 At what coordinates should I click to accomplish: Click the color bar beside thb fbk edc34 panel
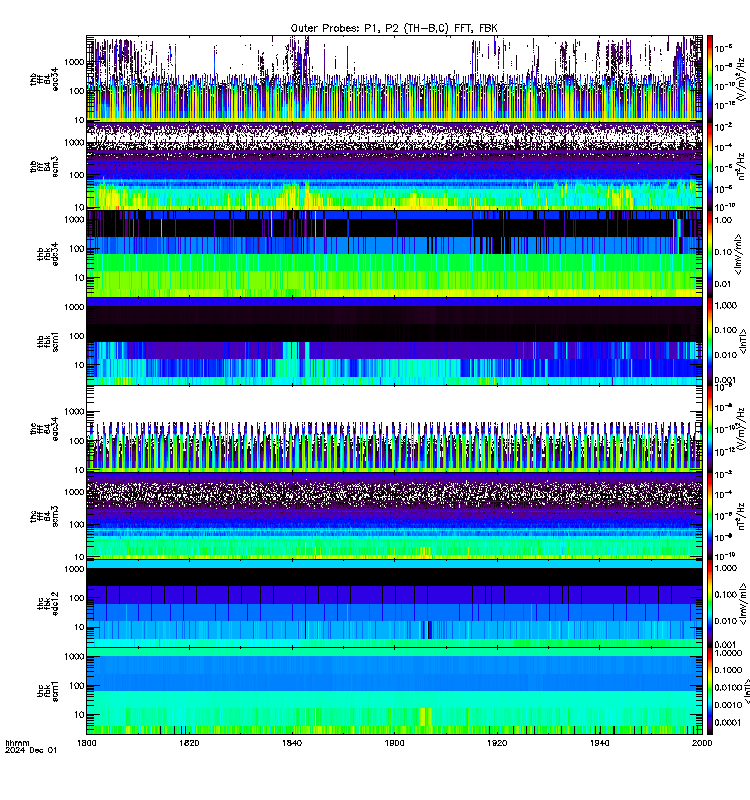710,254
